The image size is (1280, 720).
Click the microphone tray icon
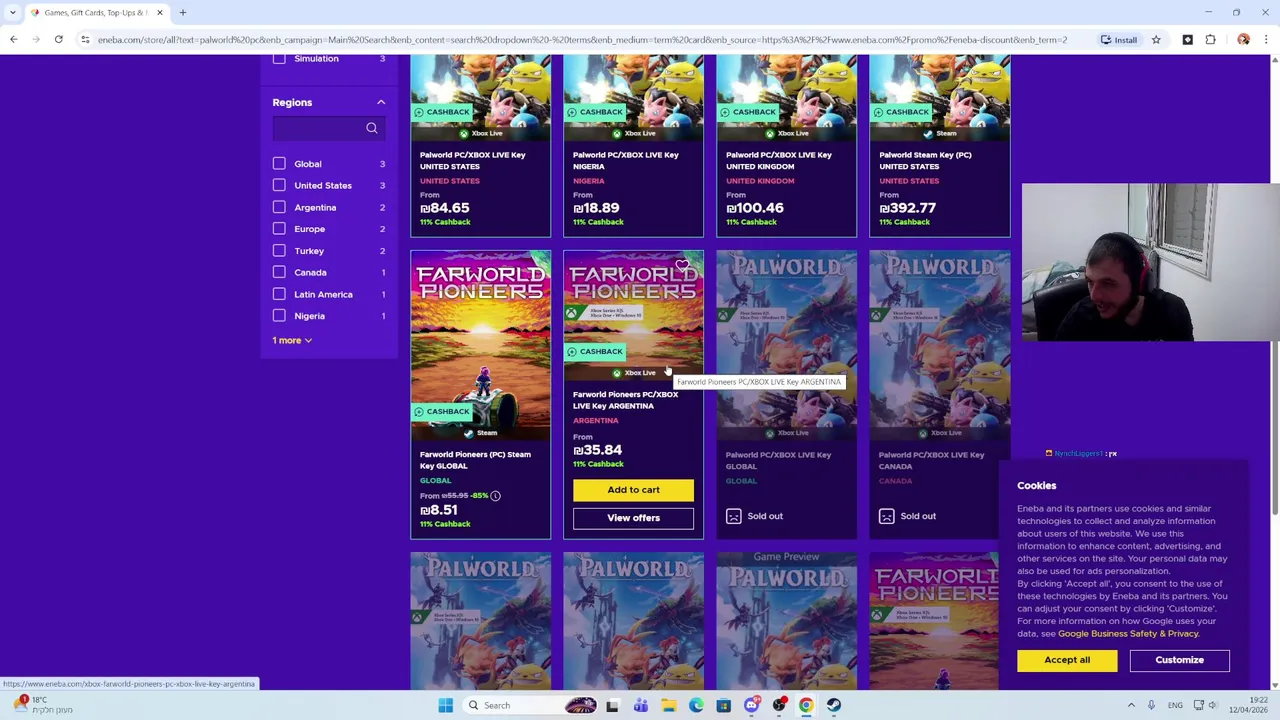click(x=1151, y=705)
